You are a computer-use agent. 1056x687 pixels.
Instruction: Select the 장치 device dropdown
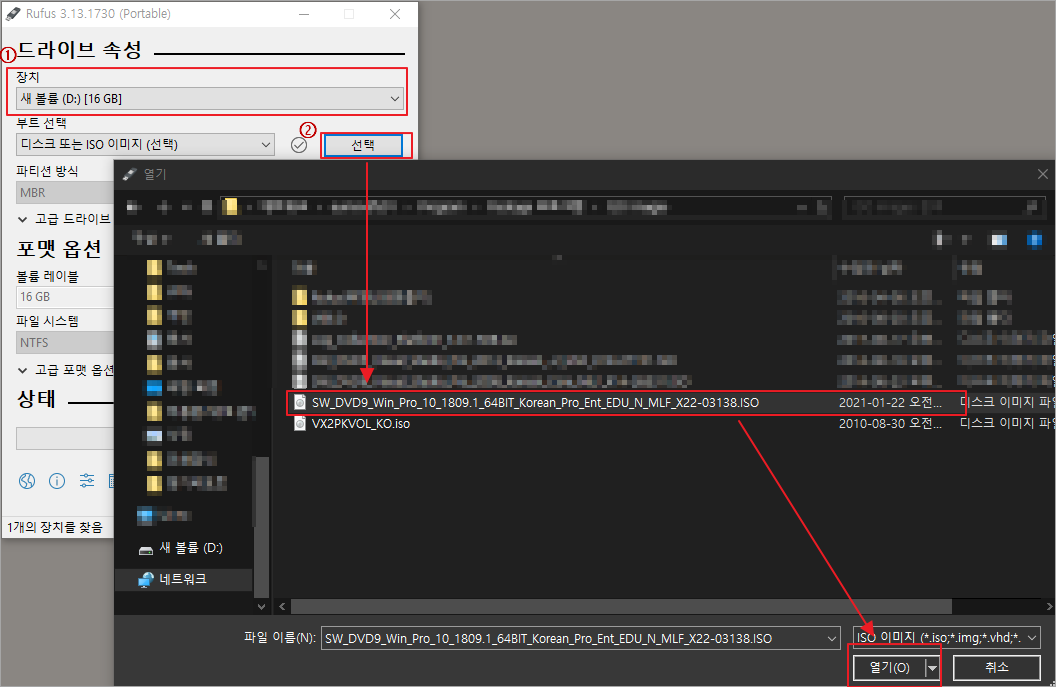click(209, 98)
